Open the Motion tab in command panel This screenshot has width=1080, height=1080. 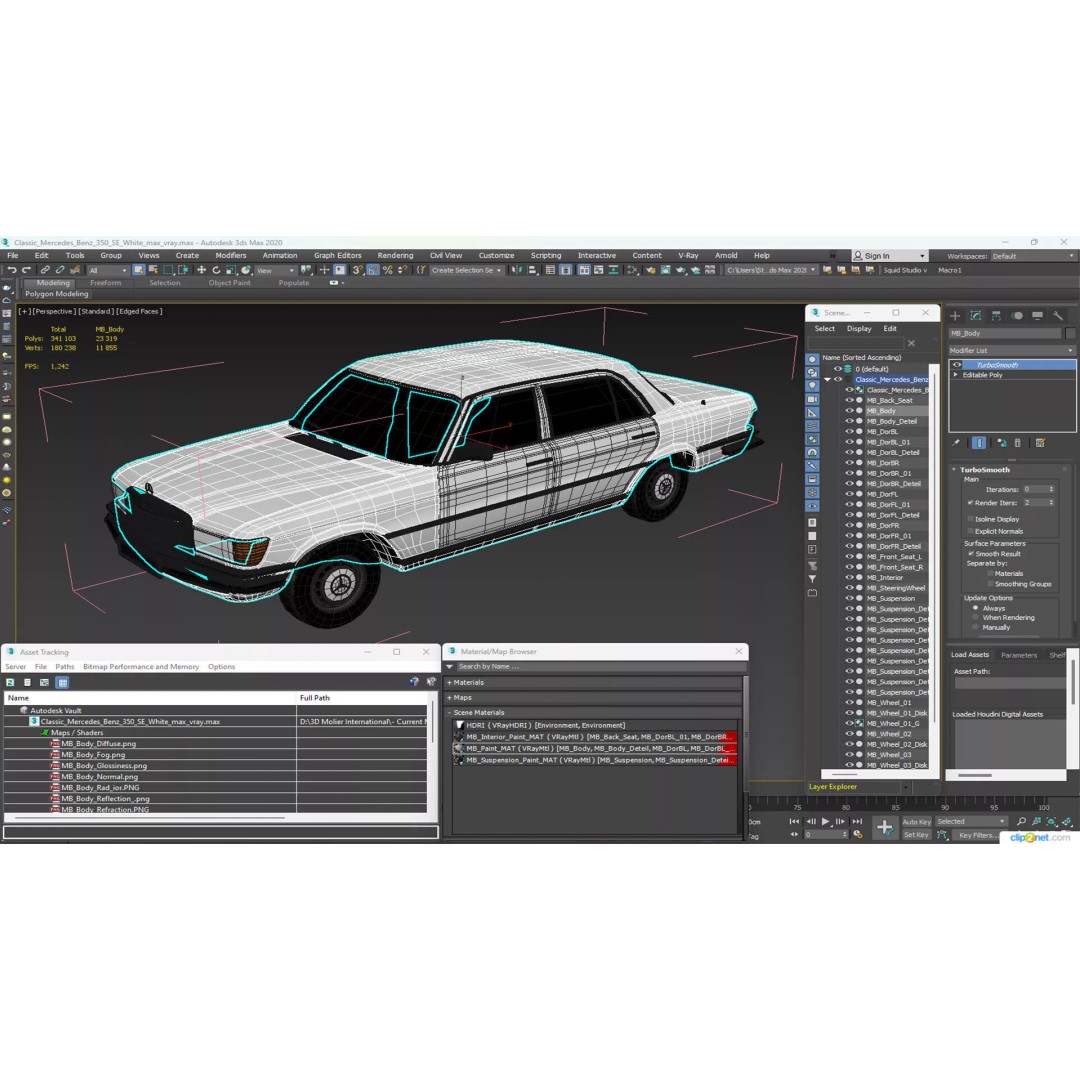pyautogui.click(x=1017, y=315)
